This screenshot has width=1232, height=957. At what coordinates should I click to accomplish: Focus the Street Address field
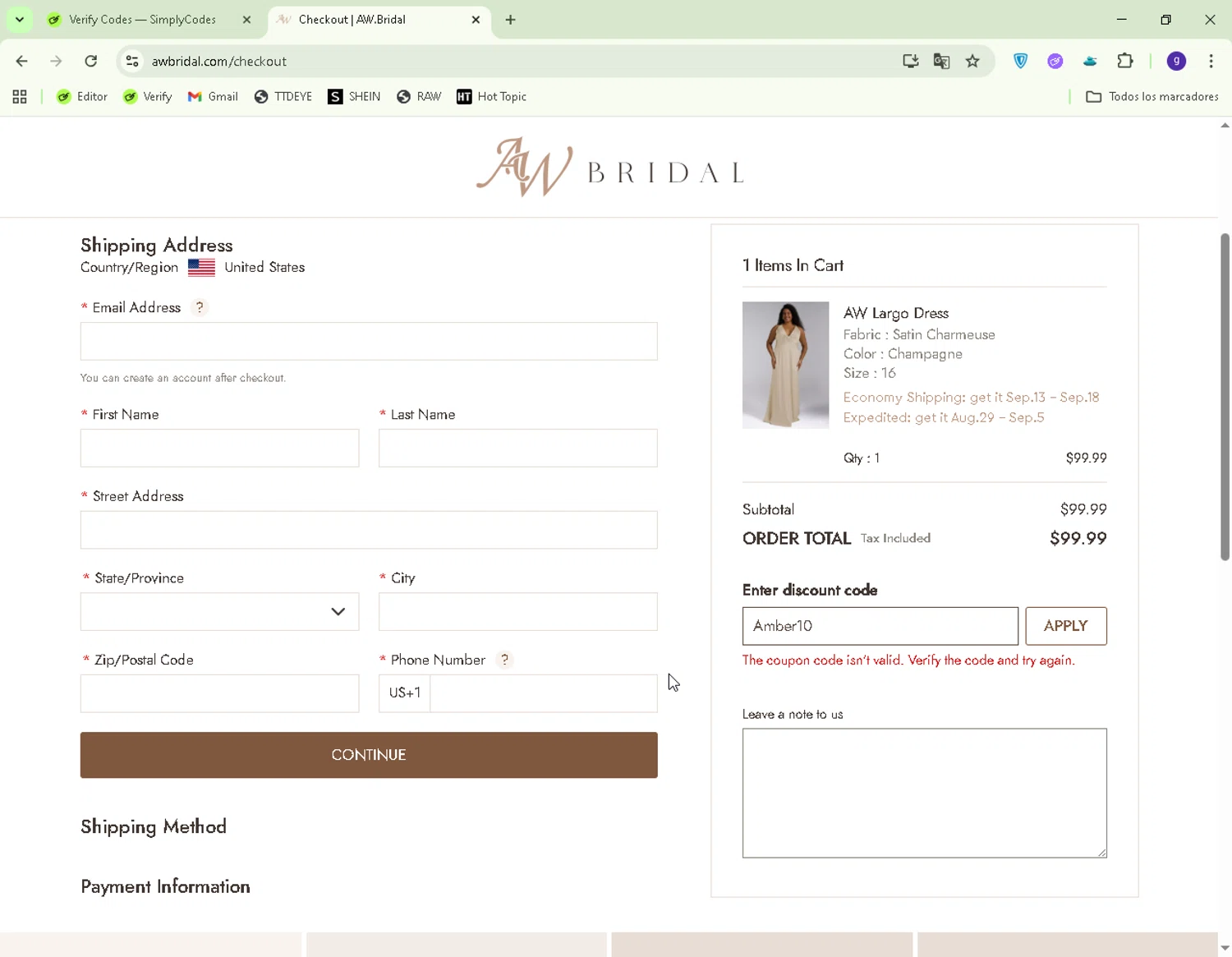click(369, 530)
